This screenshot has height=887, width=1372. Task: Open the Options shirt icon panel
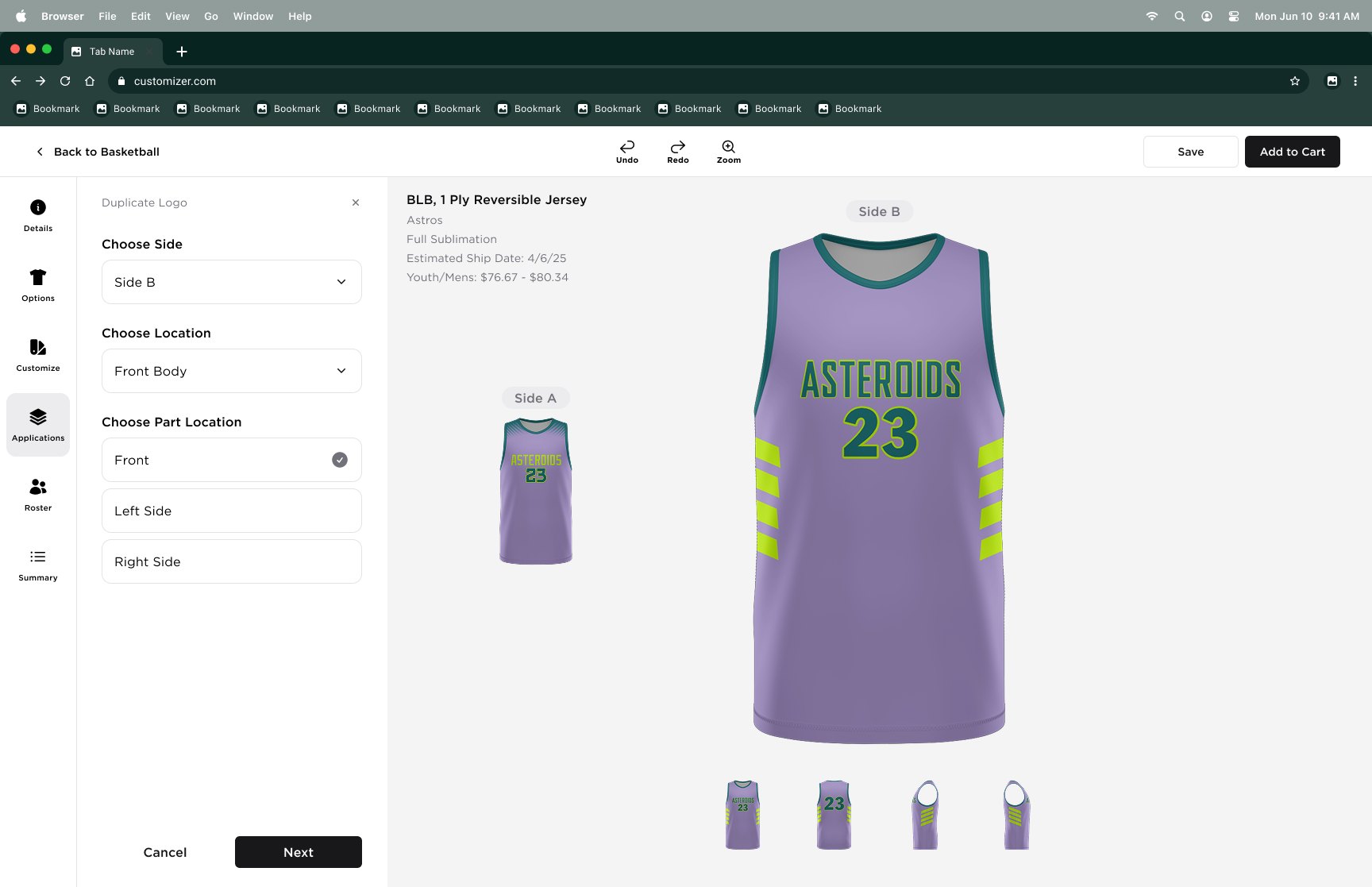(x=38, y=285)
